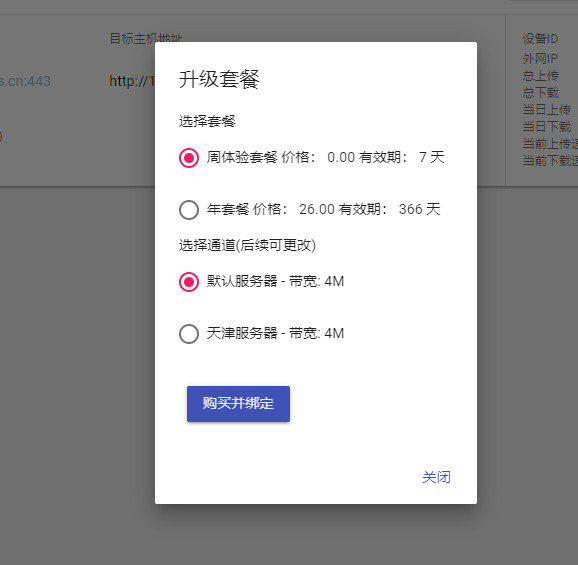Close the dialog via 关闭 link
This screenshot has height=565, width=578.
coord(436,477)
